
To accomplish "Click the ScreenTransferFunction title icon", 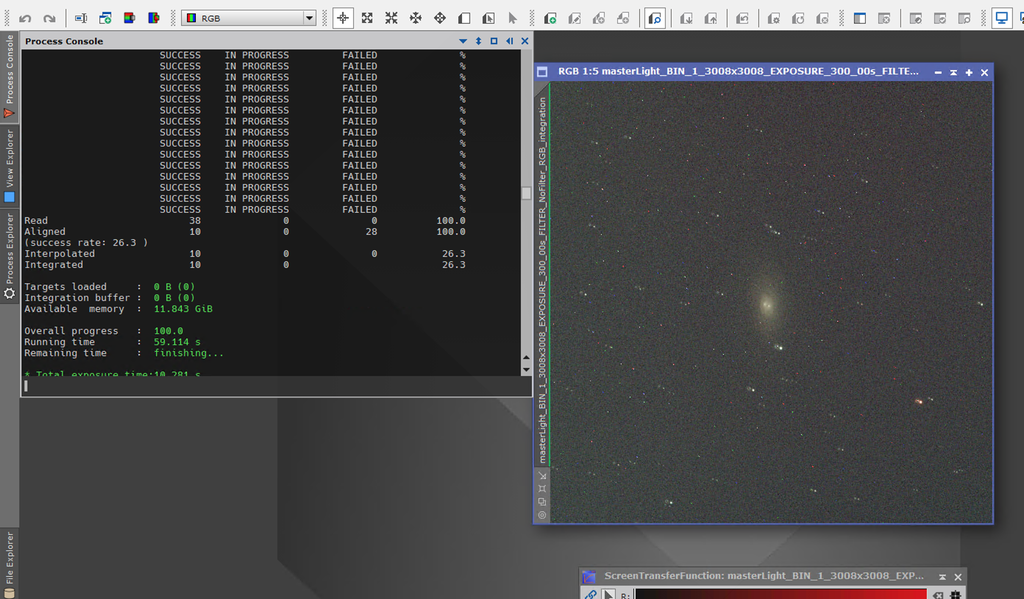I will pos(589,576).
